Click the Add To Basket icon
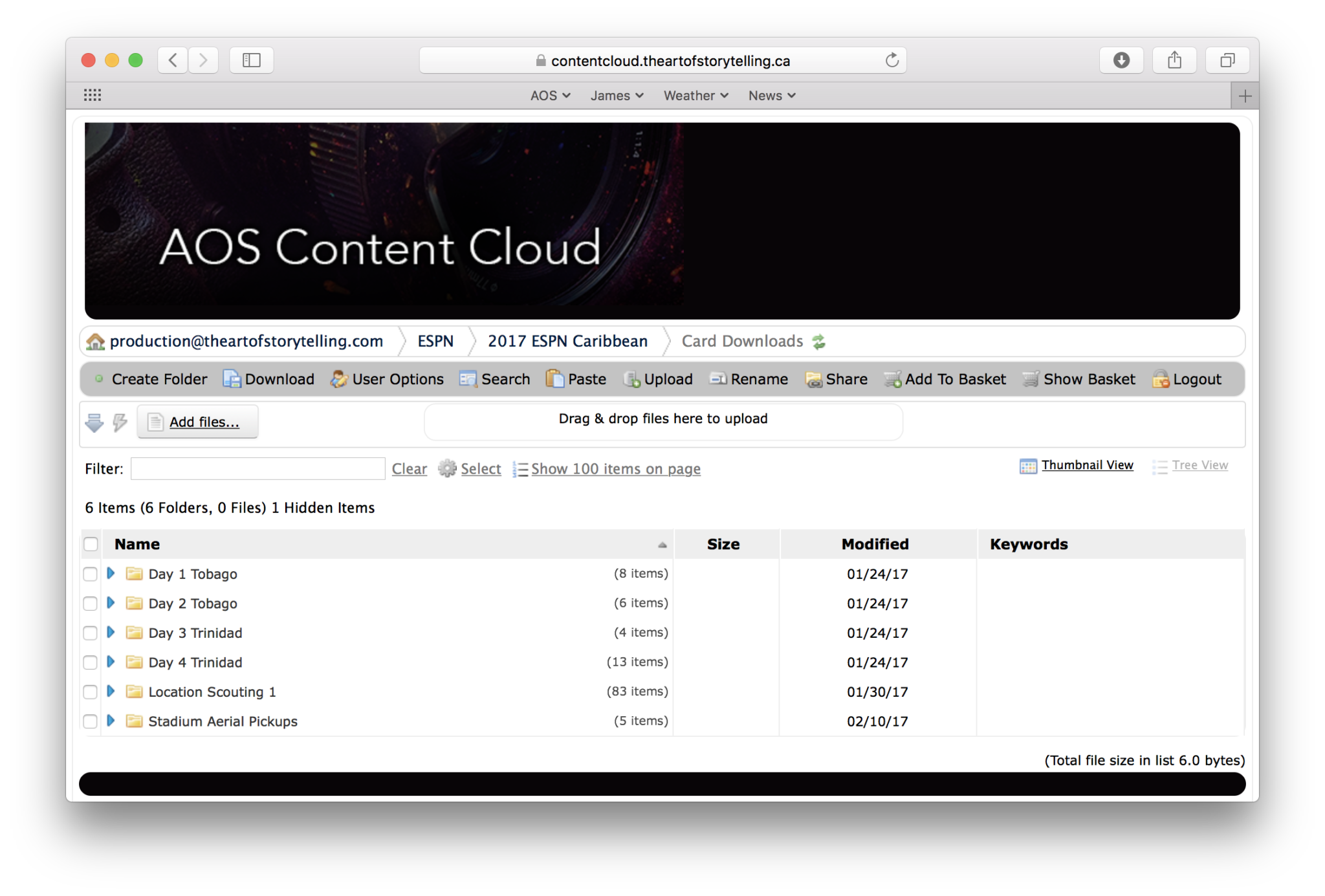 point(893,379)
